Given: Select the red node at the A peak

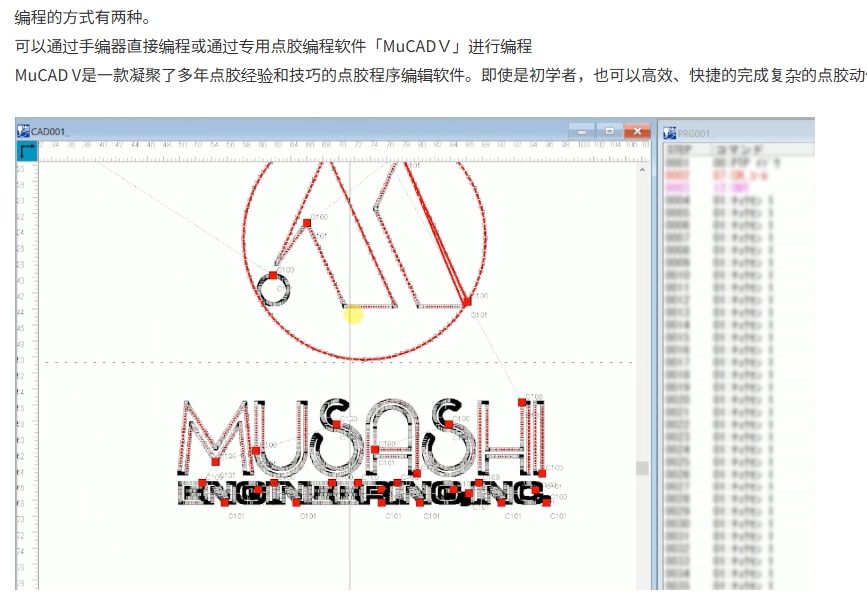Looking at the screenshot, I should 307,223.
